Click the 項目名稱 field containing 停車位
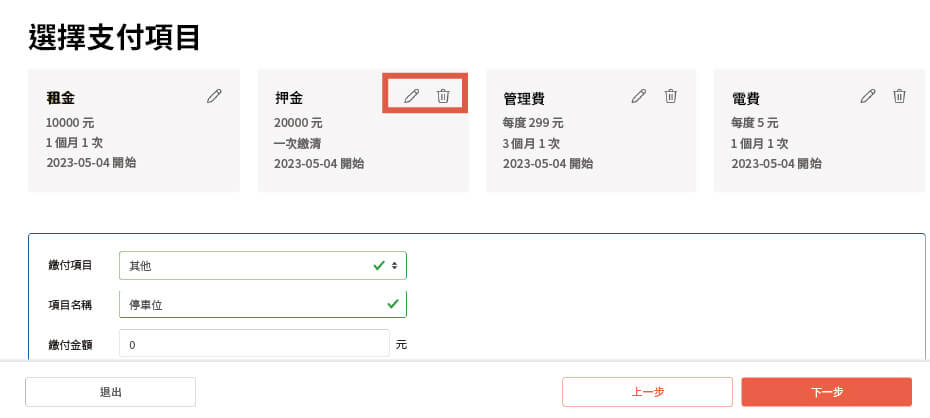 tap(263, 304)
